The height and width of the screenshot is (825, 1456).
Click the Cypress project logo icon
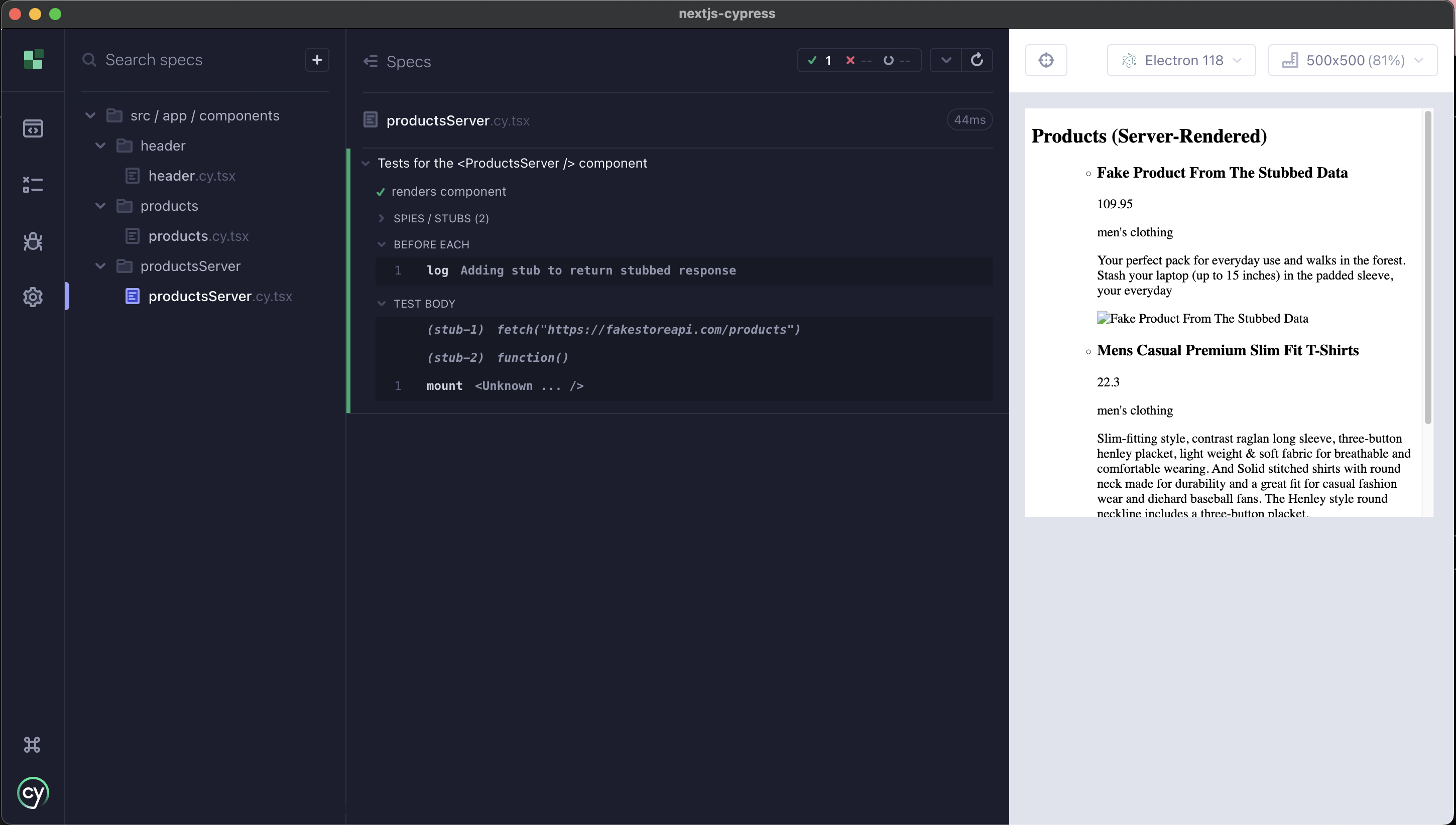click(x=34, y=60)
